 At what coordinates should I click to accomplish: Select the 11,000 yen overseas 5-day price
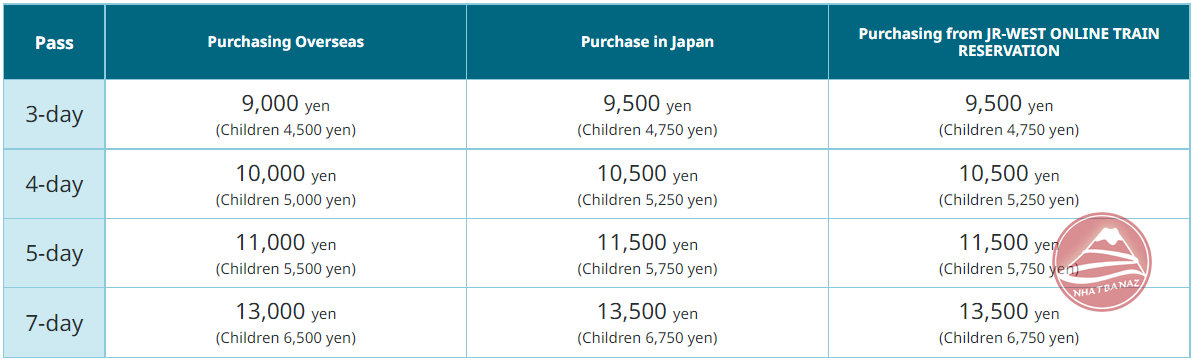click(286, 242)
